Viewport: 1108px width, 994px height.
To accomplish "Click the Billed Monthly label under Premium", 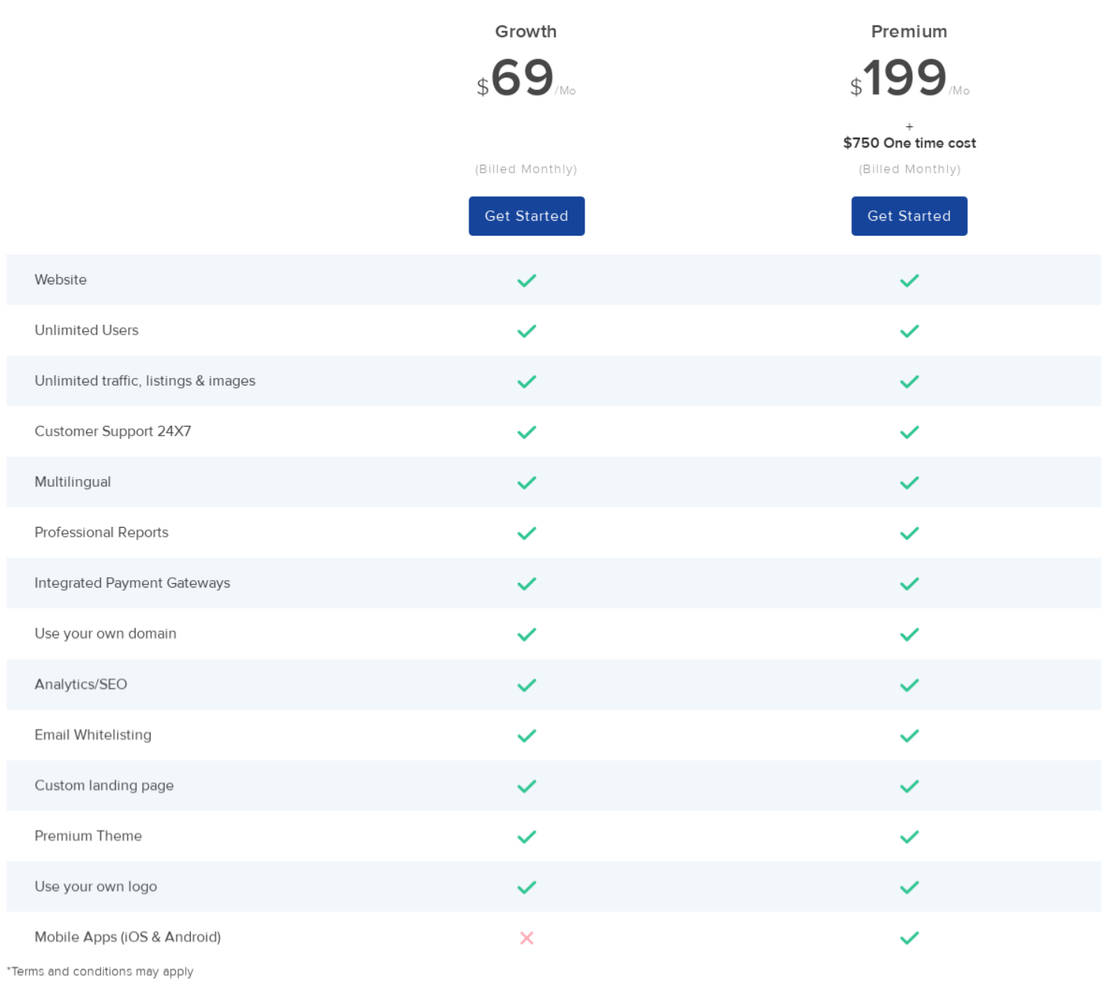I will coord(909,169).
